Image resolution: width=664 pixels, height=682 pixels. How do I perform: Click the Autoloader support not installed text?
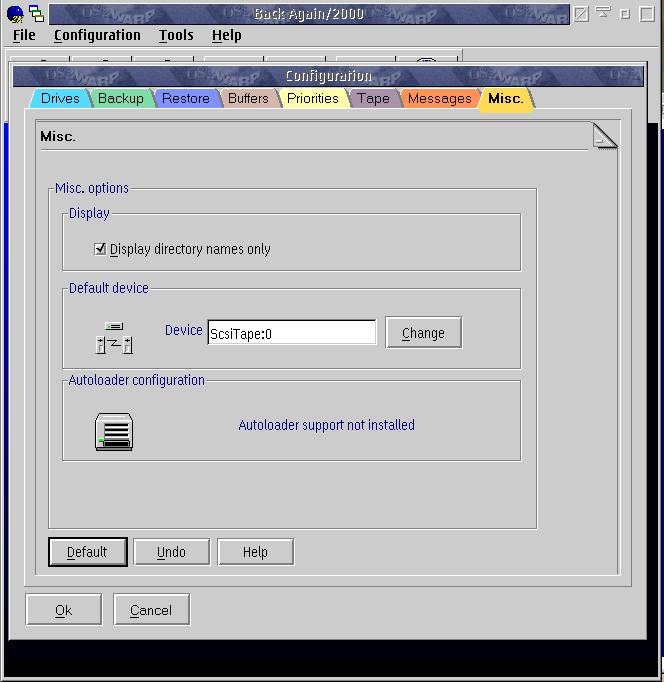327,425
